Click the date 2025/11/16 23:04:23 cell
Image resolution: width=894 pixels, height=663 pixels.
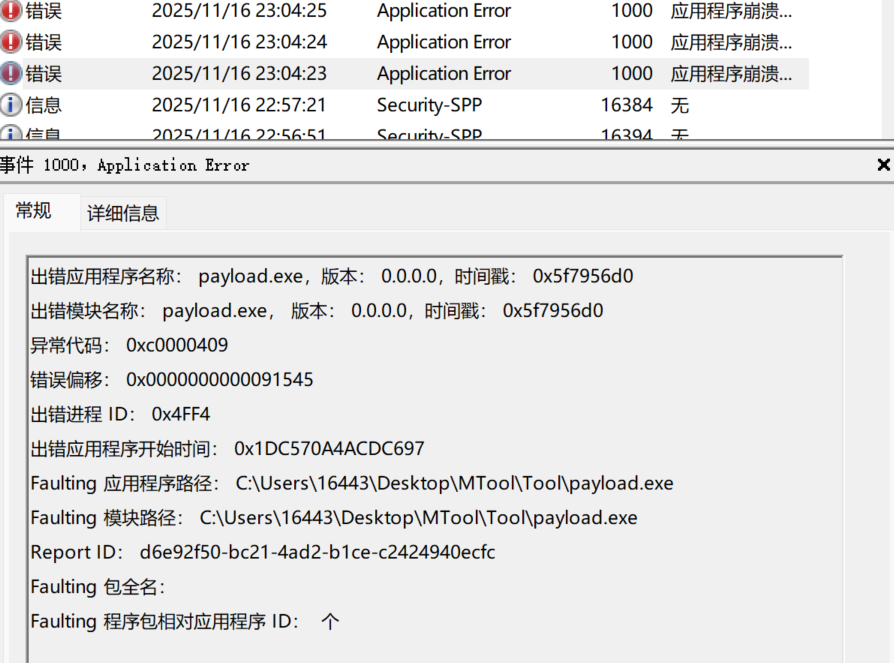(x=238, y=73)
